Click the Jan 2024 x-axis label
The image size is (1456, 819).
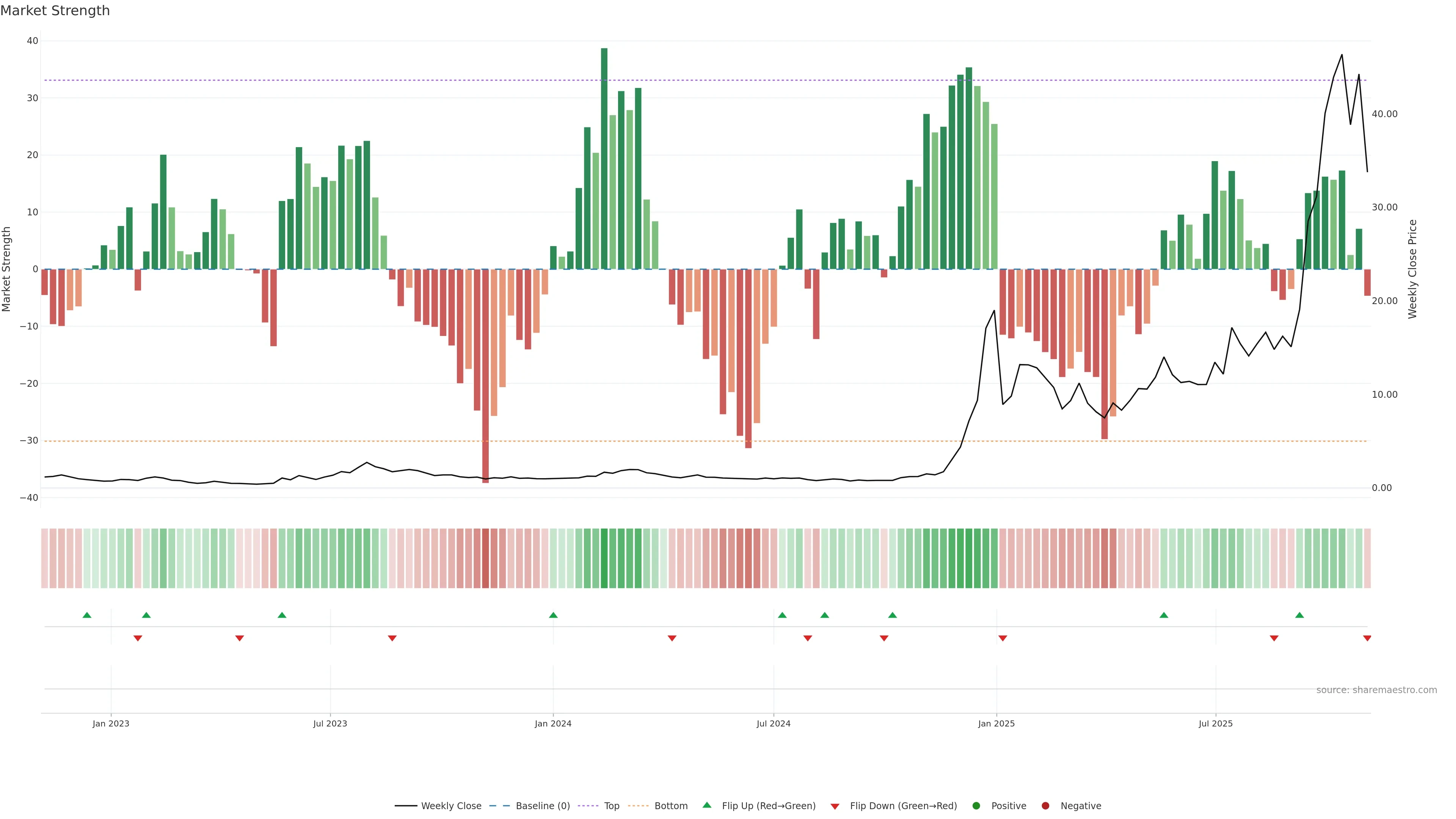pyautogui.click(x=553, y=723)
